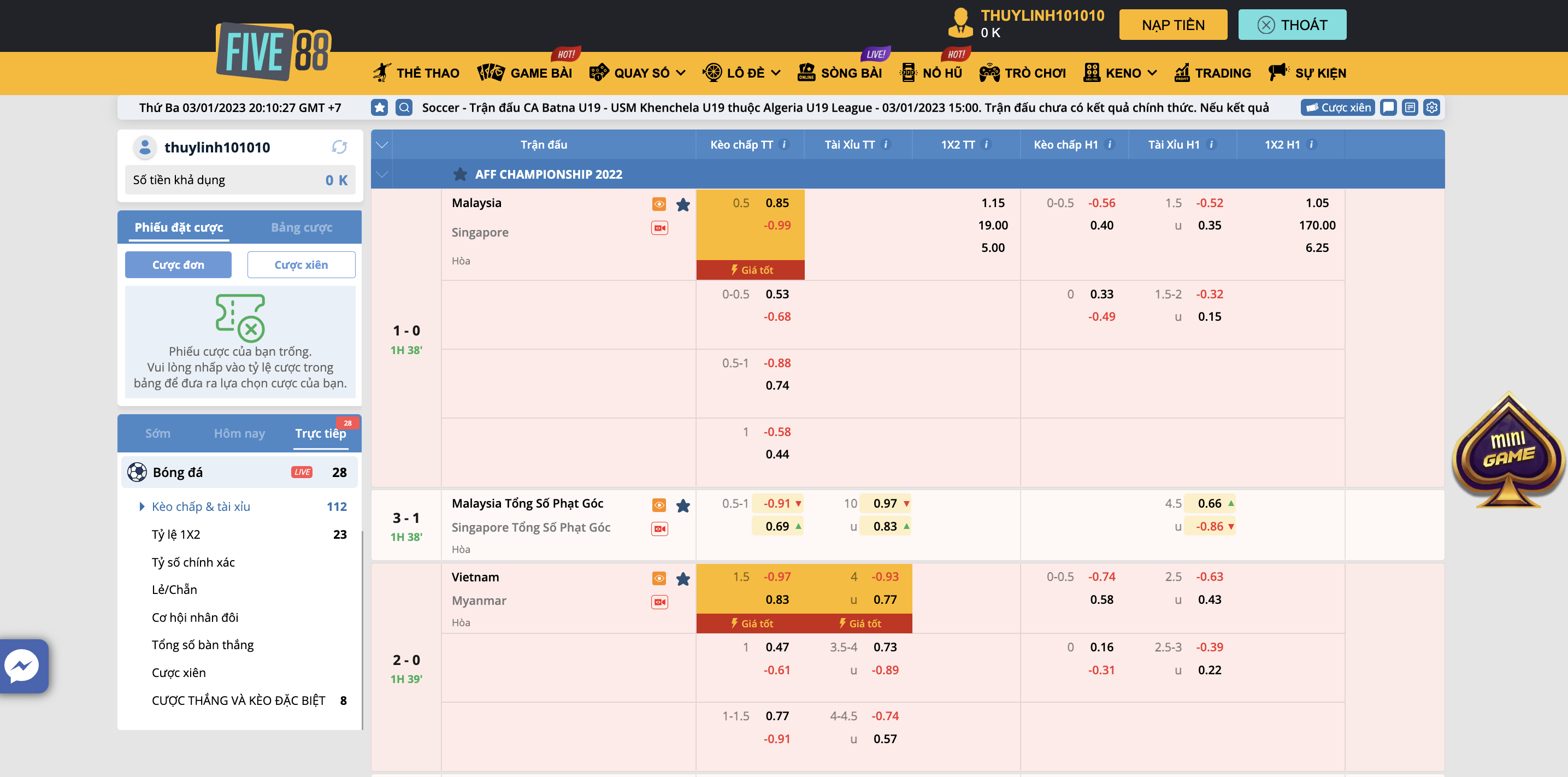Toggle favorite star for Vietnam match
The height and width of the screenshot is (777, 1568).
click(683, 579)
